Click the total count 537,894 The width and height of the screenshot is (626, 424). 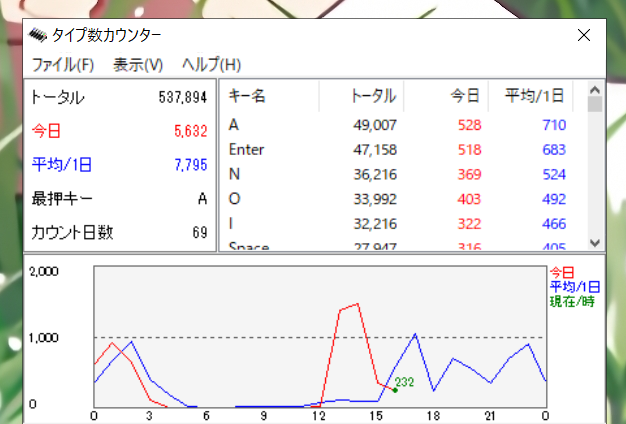coord(183,97)
